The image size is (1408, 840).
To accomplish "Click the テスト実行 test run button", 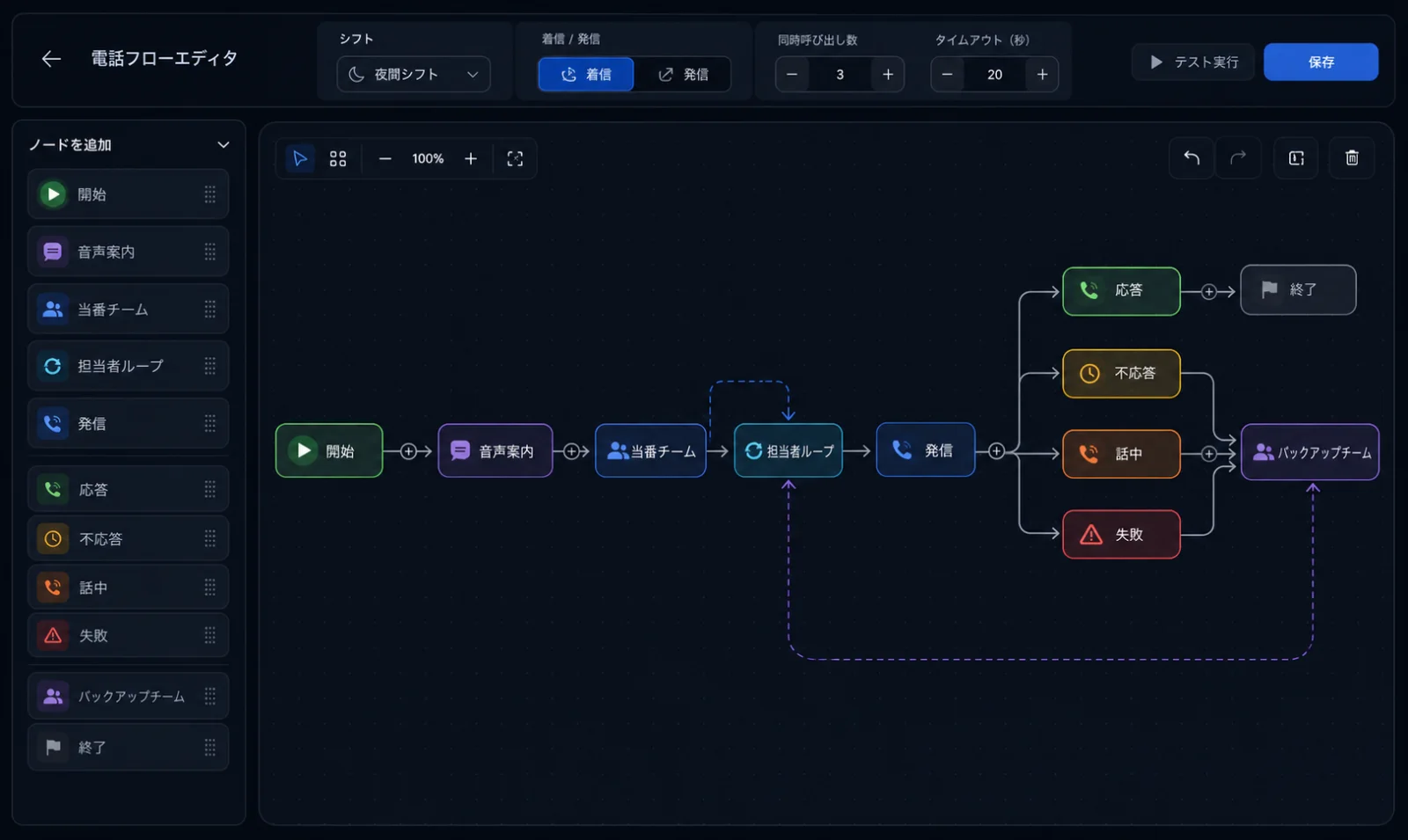I will point(1193,62).
